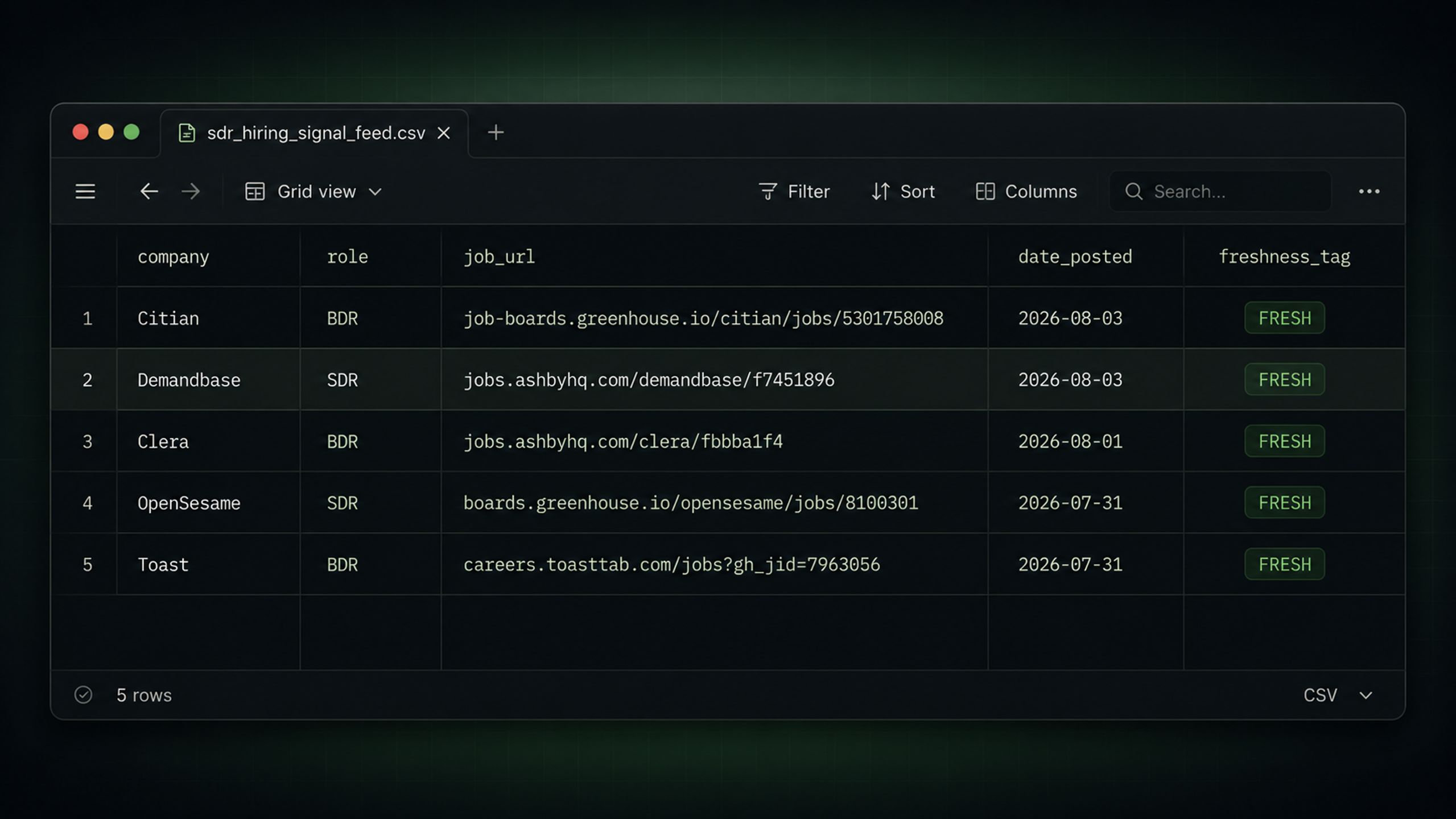The height and width of the screenshot is (819, 1456).
Task: Select row number 4
Action: coord(87,503)
